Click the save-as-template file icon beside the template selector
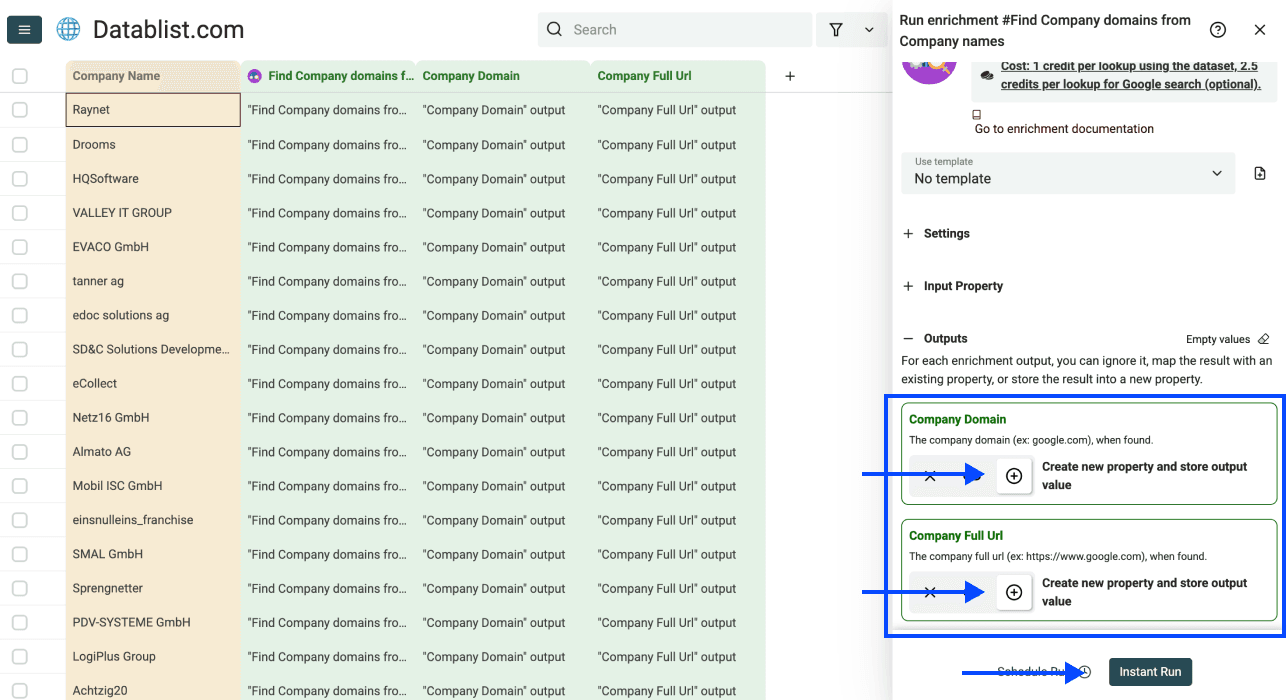The height and width of the screenshot is (700, 1287). [x=1259, y=173]
